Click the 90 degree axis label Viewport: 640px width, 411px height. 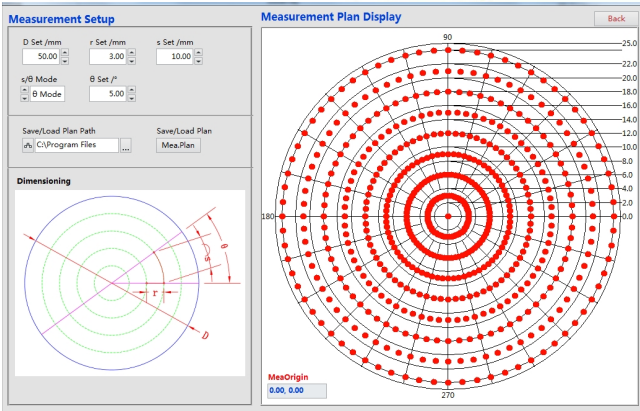point(447,37)
